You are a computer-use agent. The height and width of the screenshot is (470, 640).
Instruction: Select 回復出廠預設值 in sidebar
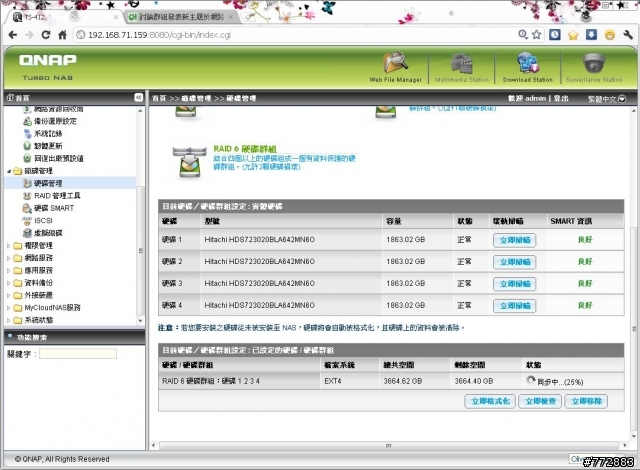point(58,158)
